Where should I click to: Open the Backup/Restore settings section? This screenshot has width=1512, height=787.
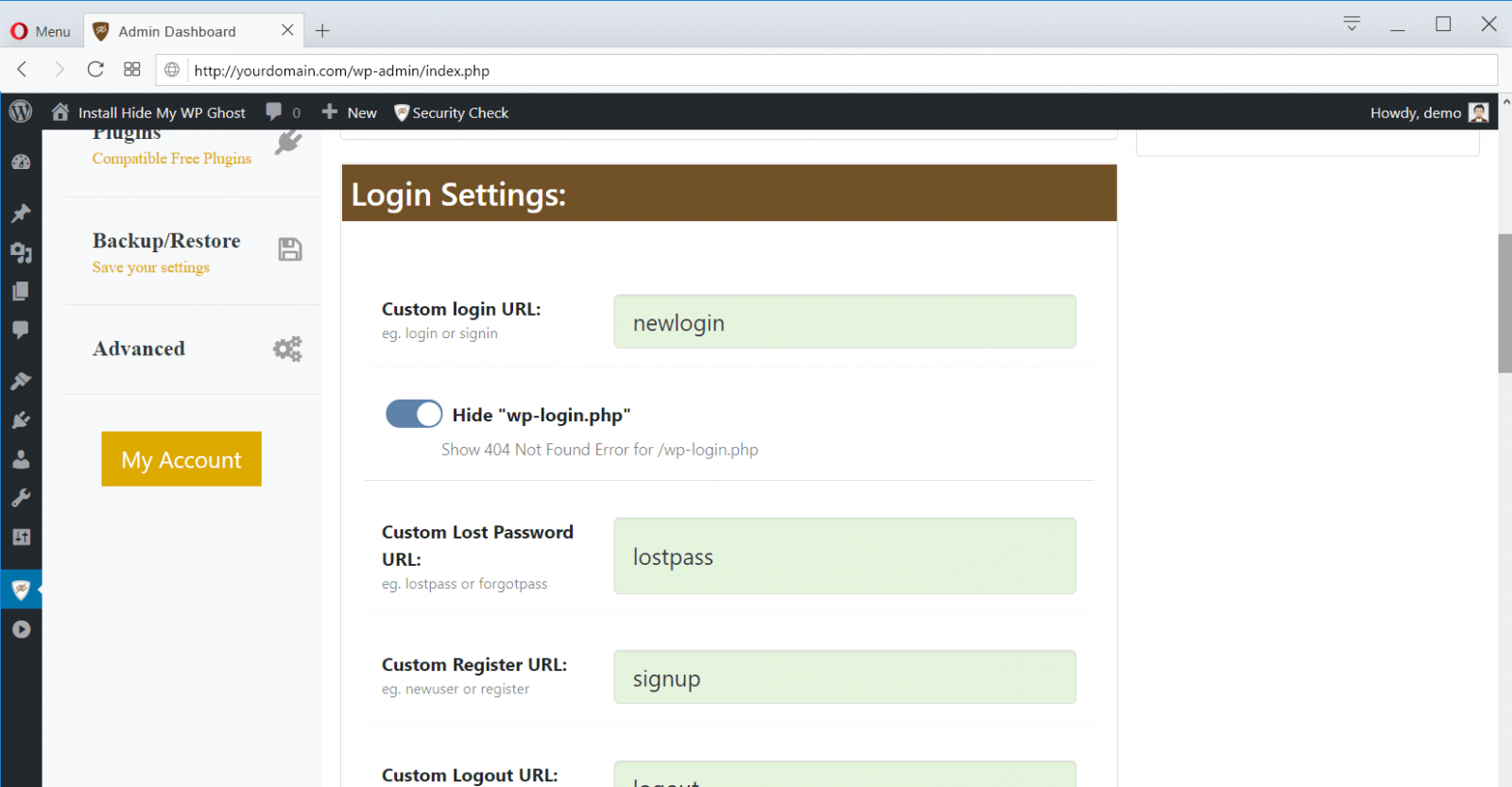pos(166,242)
